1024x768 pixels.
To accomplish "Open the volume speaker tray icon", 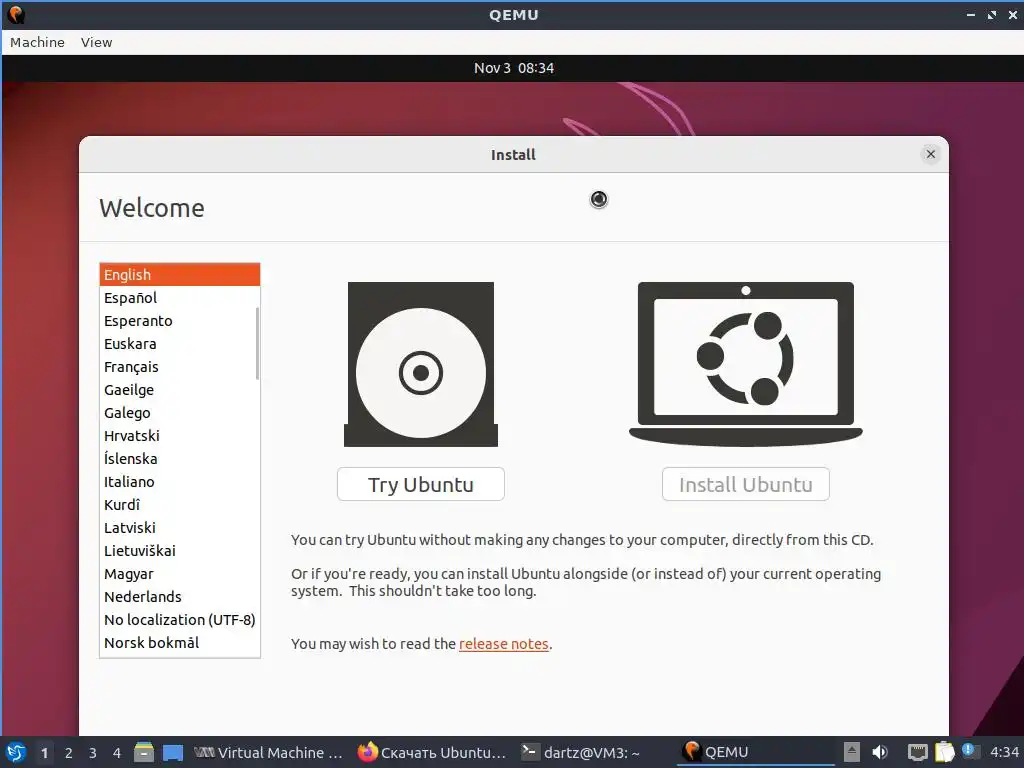I will tap(880, 753).
